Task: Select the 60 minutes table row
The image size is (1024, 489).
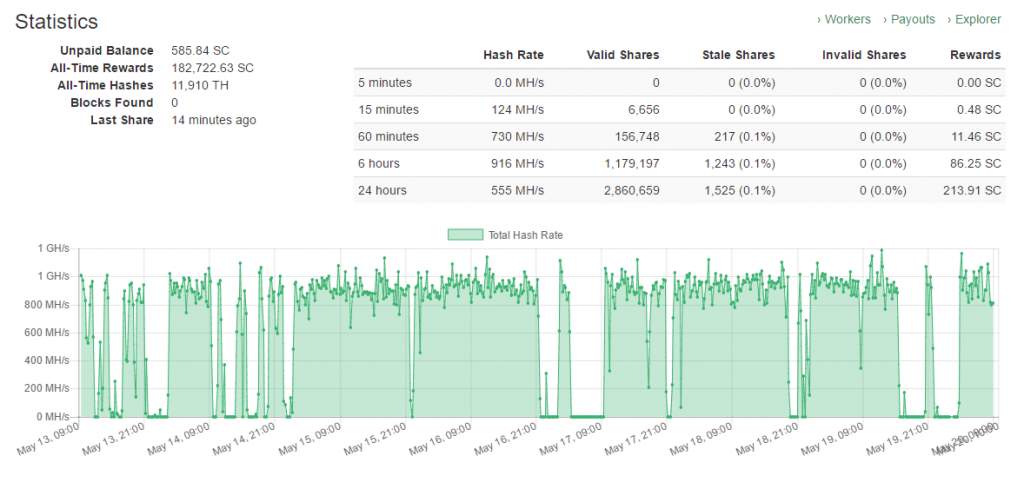Action: [678, 136]
